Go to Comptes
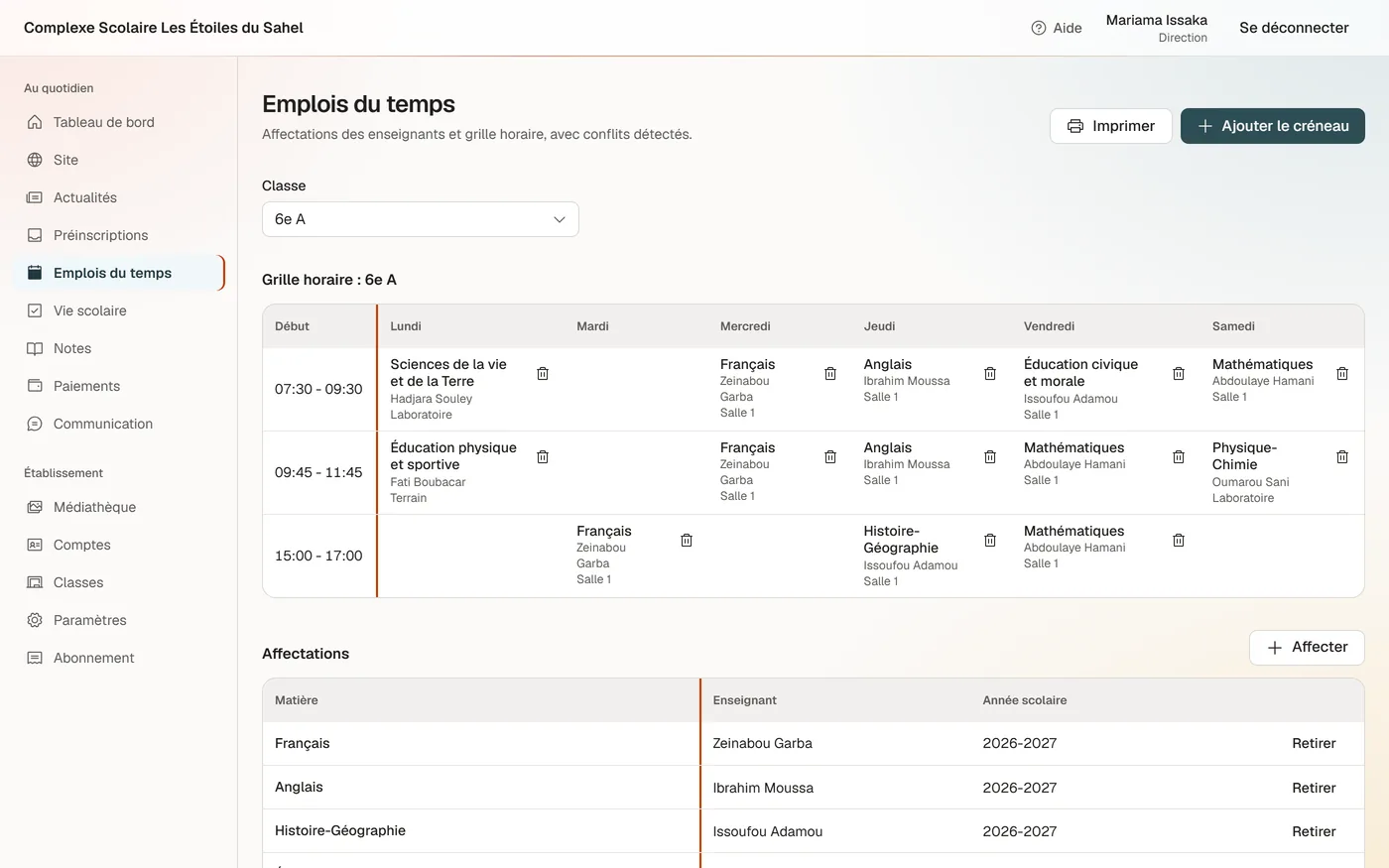 click(x=119, y=545)
